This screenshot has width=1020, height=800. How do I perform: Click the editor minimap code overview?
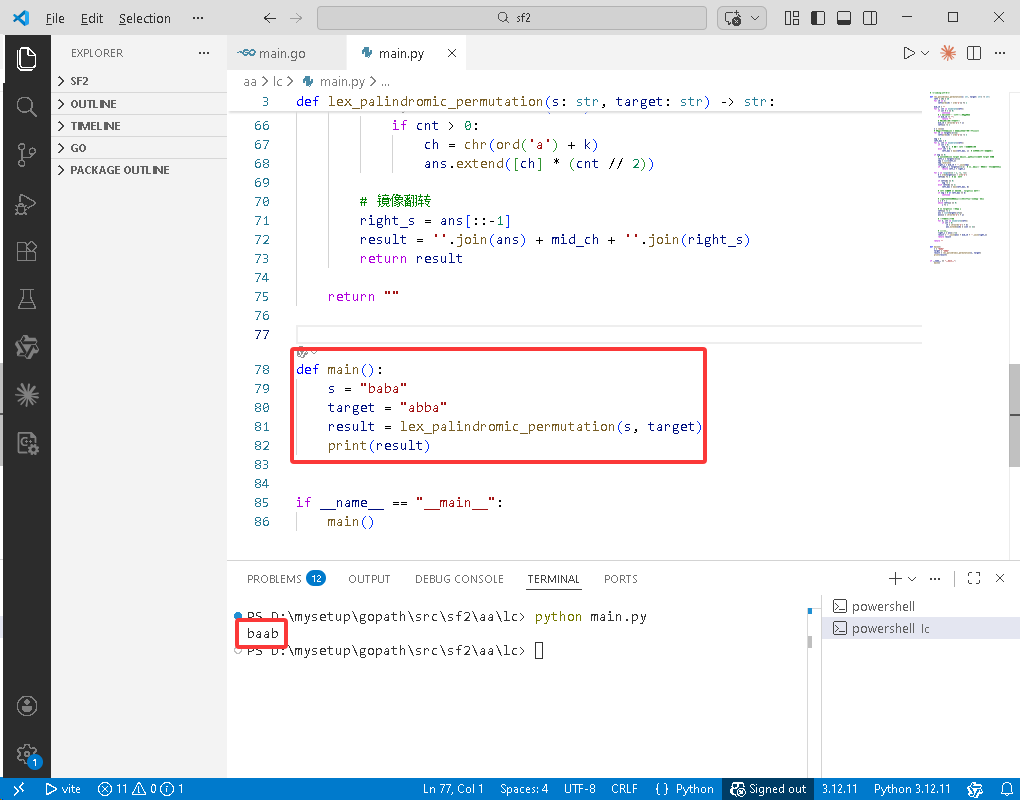point(965,176)
